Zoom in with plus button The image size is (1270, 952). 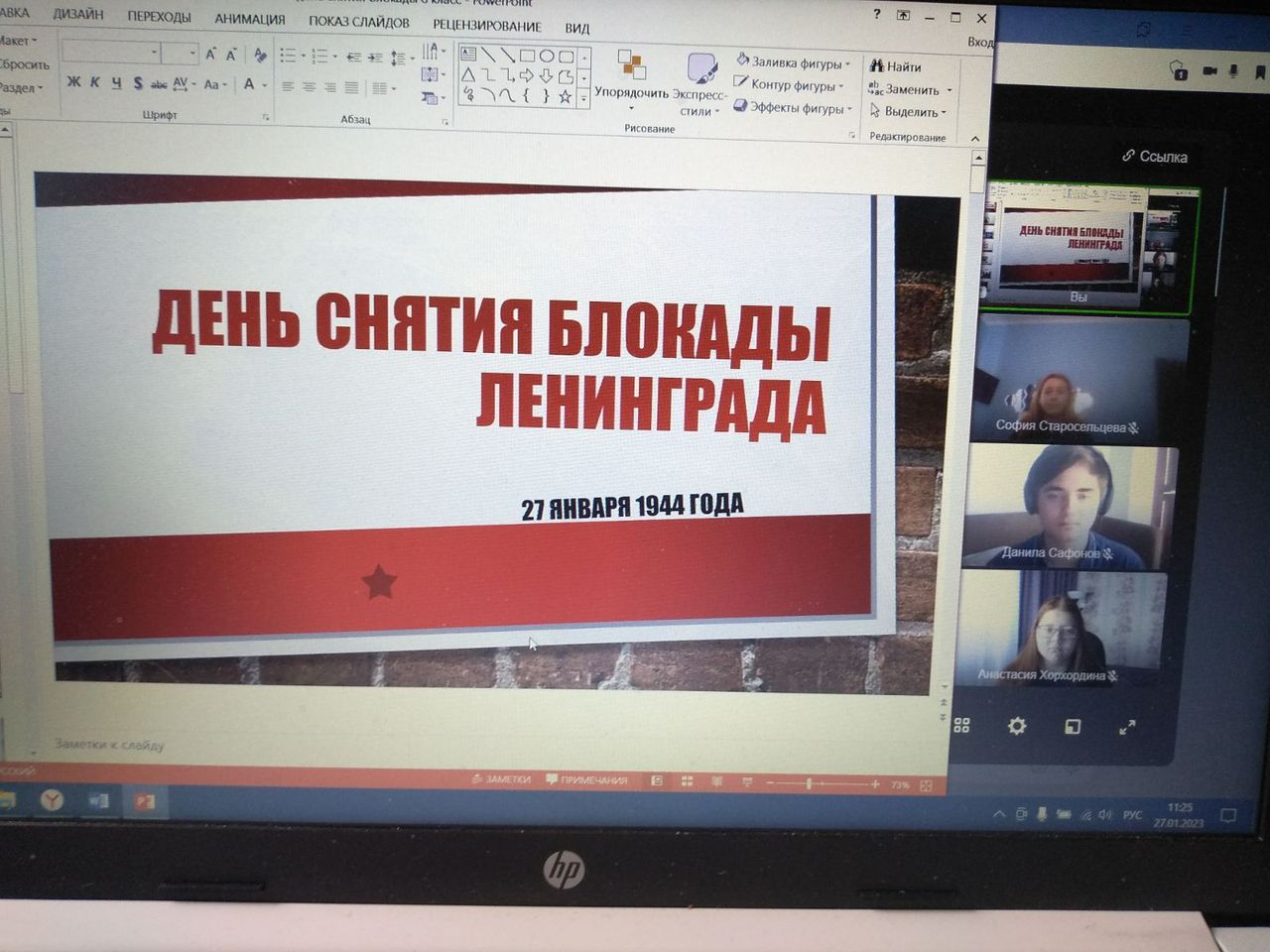pos(875,784)
